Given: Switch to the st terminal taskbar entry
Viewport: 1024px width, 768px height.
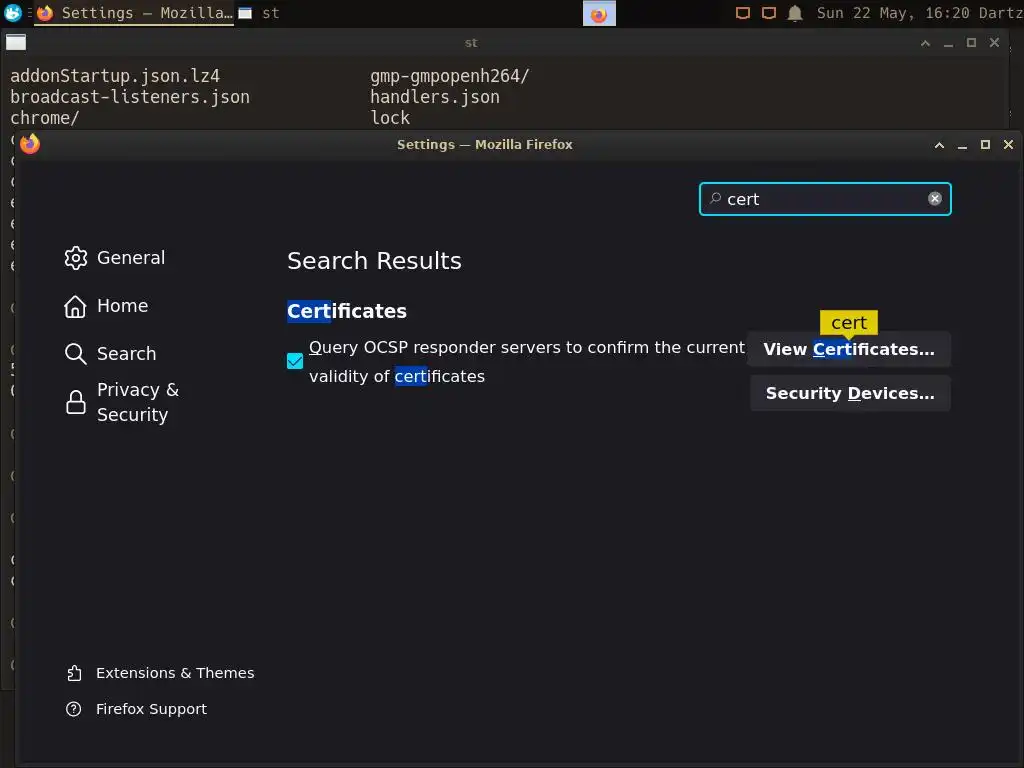Looking at the screenshot, I should tap(259, 13).
